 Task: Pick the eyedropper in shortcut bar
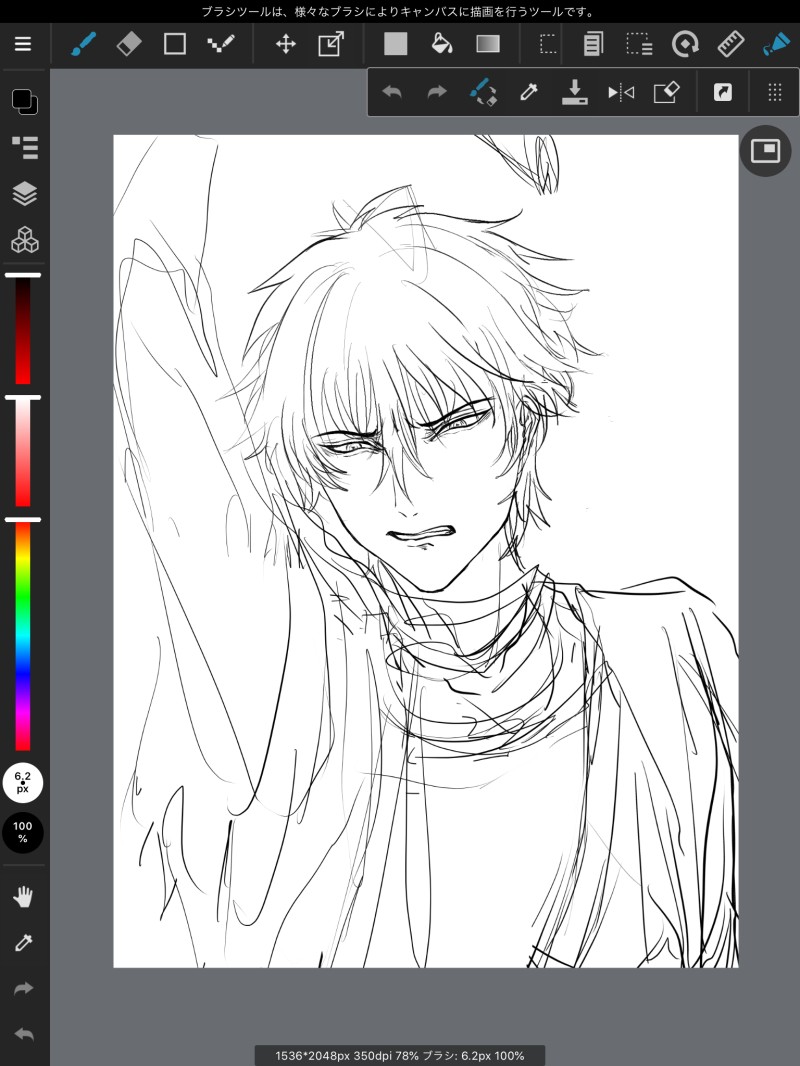[529, 92]
